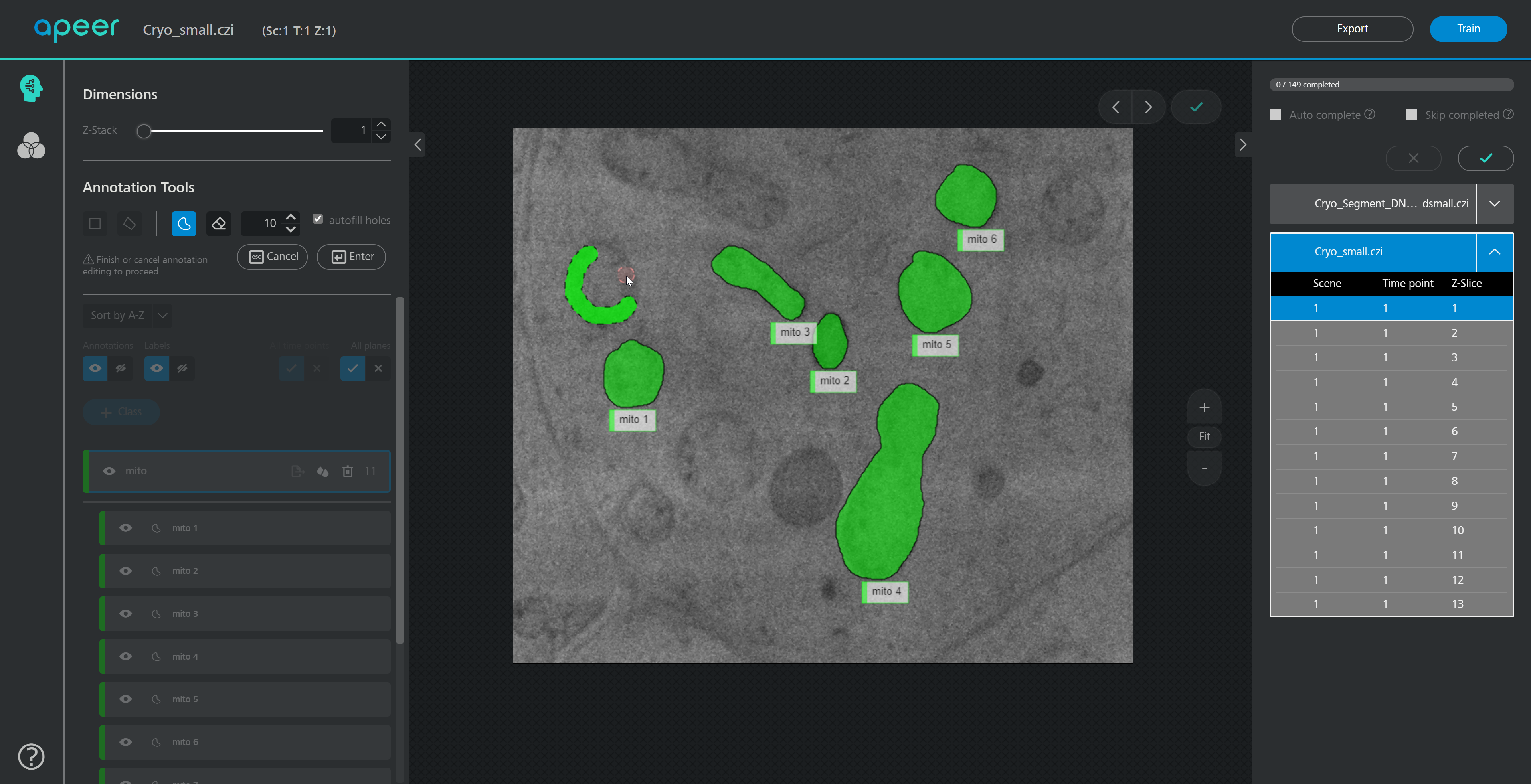The height and width of the screenshot is (784, 1531).
Task: Click the autofill holes checkbox
Action: point(318,219)
